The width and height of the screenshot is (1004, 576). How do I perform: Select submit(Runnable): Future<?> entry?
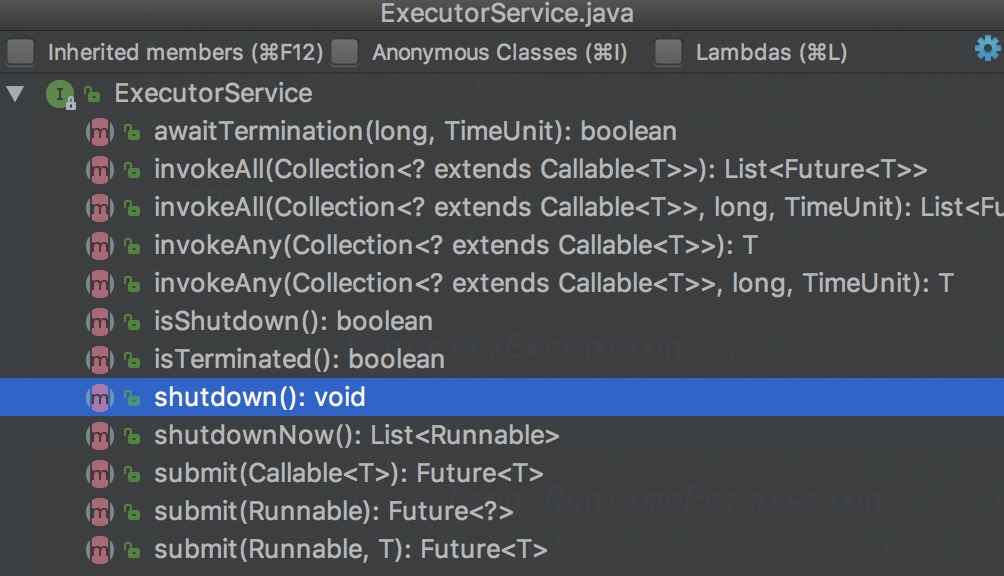coord(333,512)
